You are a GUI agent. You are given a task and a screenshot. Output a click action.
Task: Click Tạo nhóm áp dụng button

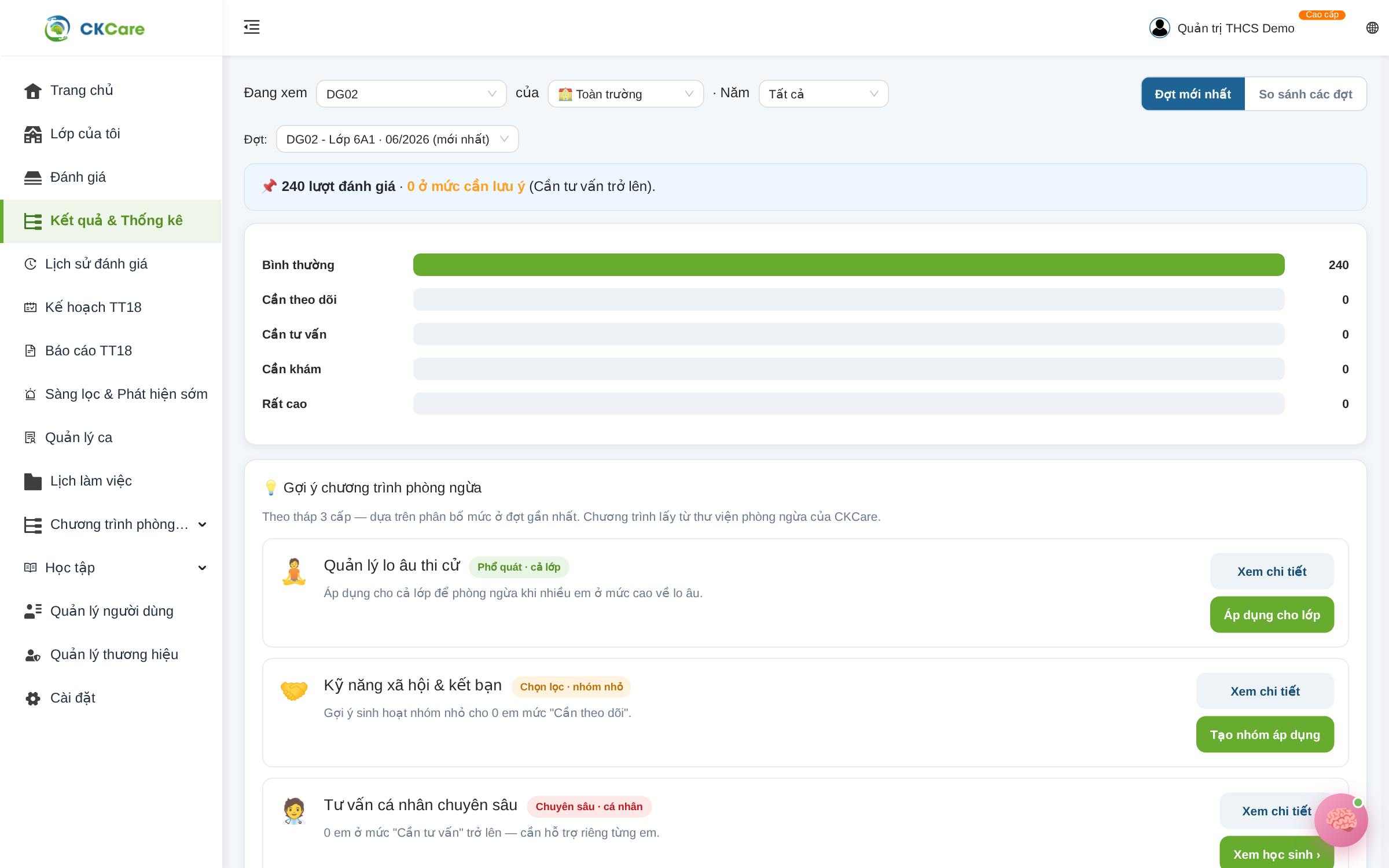point(1265,734)
